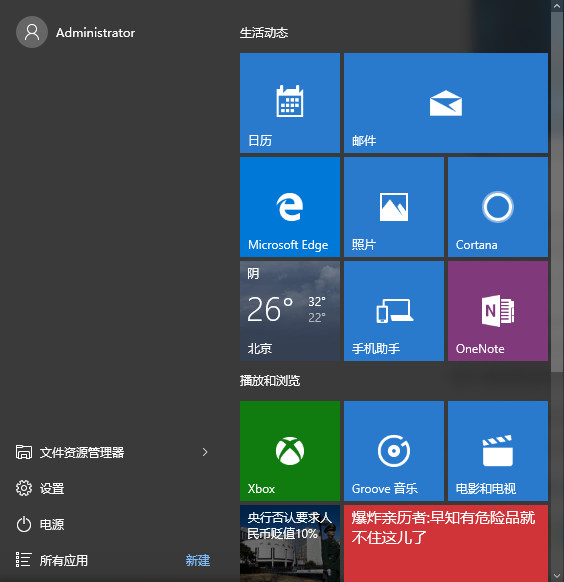The height and width of the screenshot is (582, 564).
Task: Open the red 爆炸亲历者 news tile
Action: [x=446, y=543]
